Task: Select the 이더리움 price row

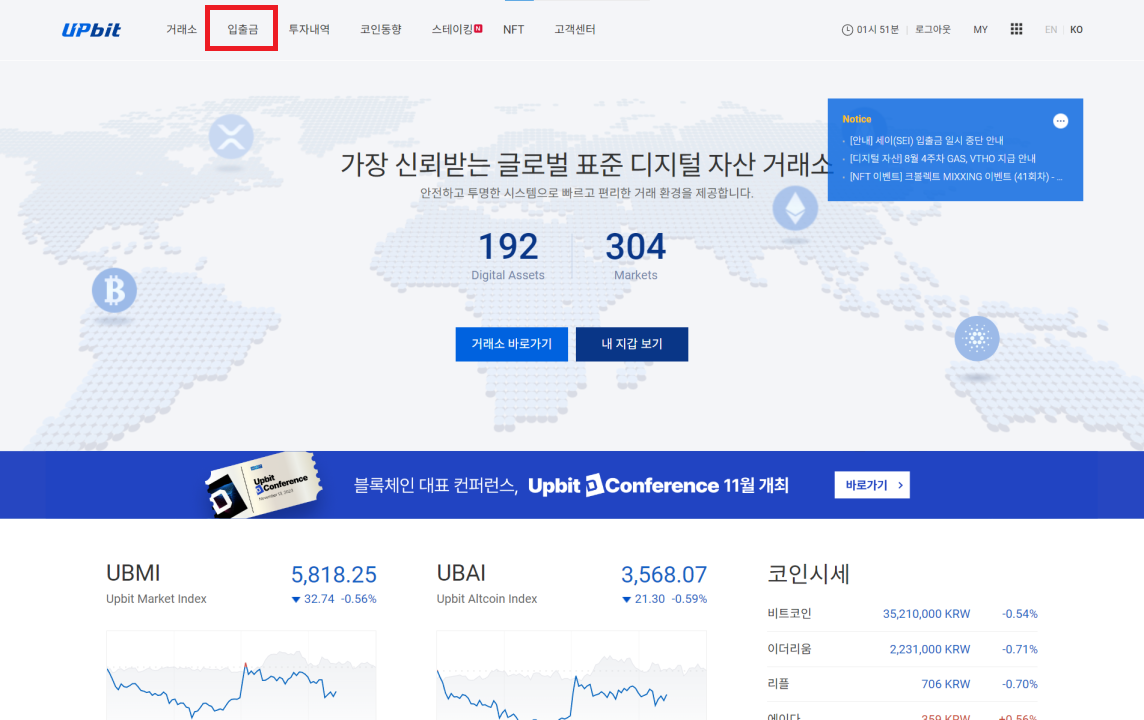Action: pyautogui.click(x=903, y=649)
